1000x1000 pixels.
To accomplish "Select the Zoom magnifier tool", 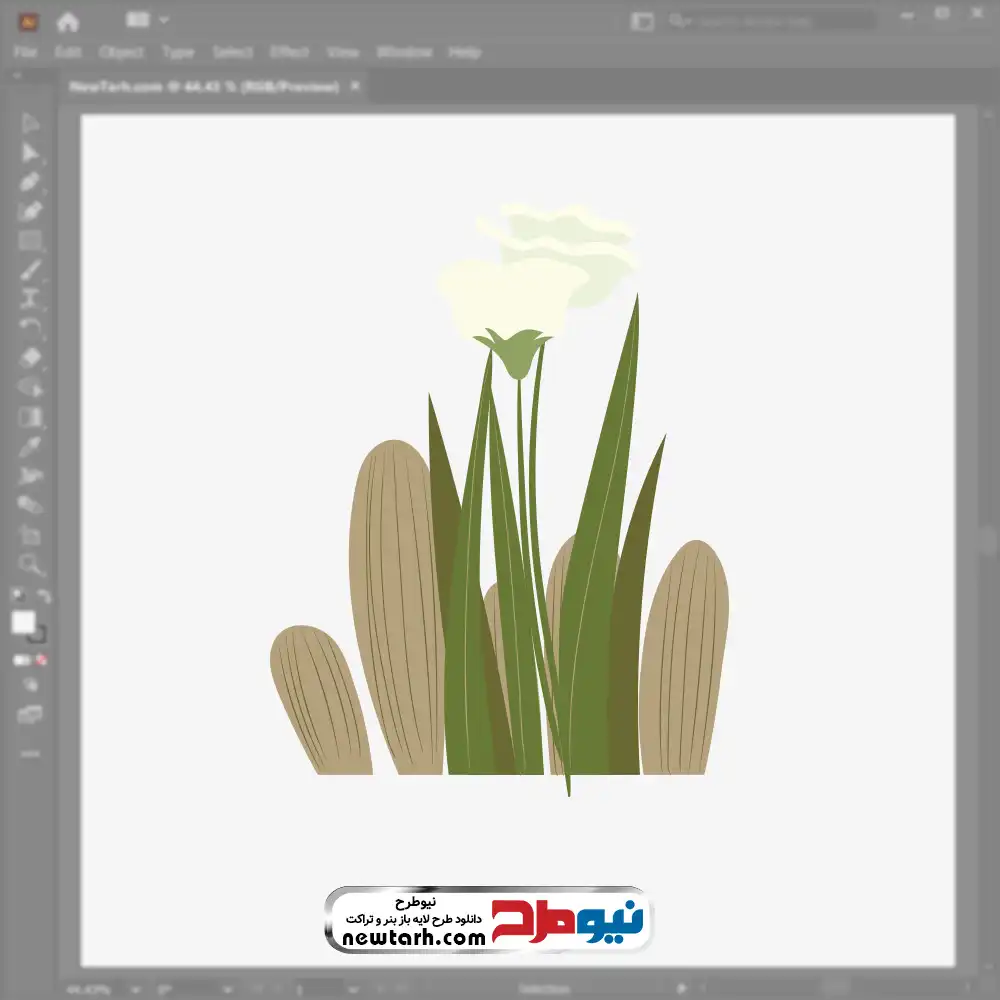I will tap(30, 564).
